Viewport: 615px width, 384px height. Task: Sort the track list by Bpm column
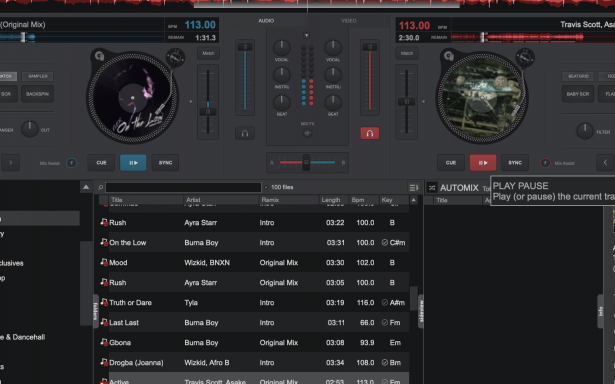click(x=364, y=200)
